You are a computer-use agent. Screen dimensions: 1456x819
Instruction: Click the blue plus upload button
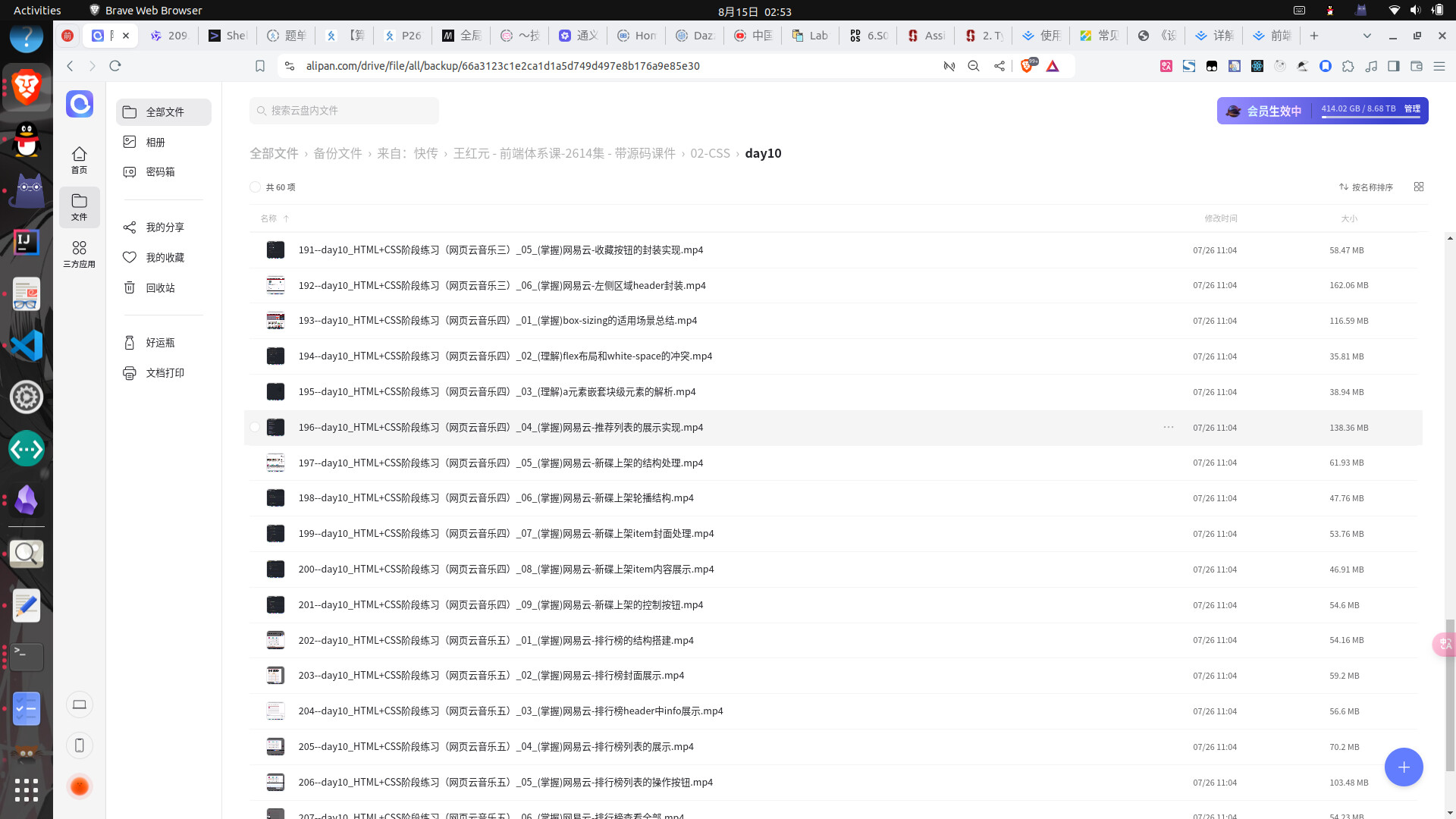[1404, 767]
